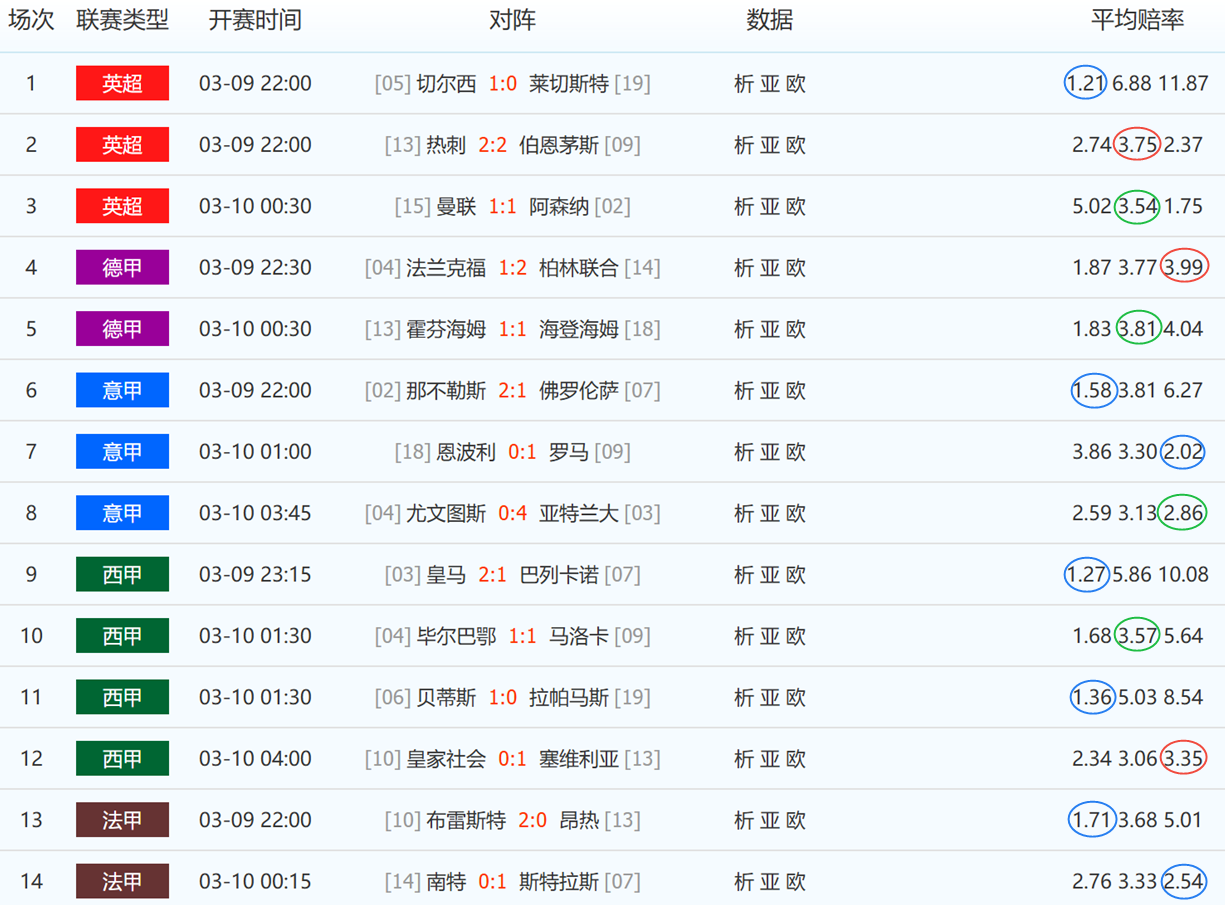1225x905 pixels.
Task: Select the 03-10 03:45 kickoff time
Action: coord(255,513)
